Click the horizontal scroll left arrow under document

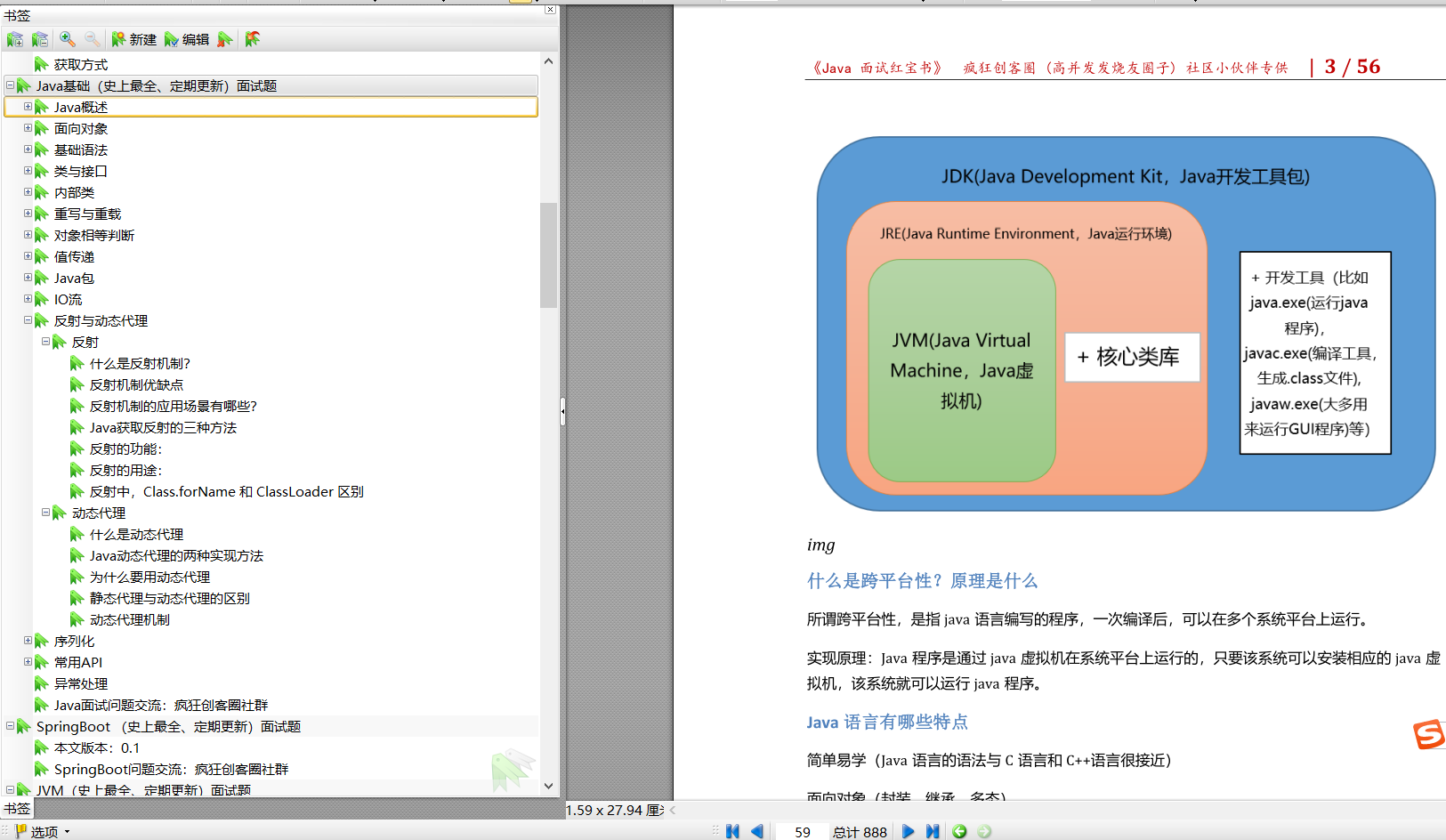pos(673,810)
